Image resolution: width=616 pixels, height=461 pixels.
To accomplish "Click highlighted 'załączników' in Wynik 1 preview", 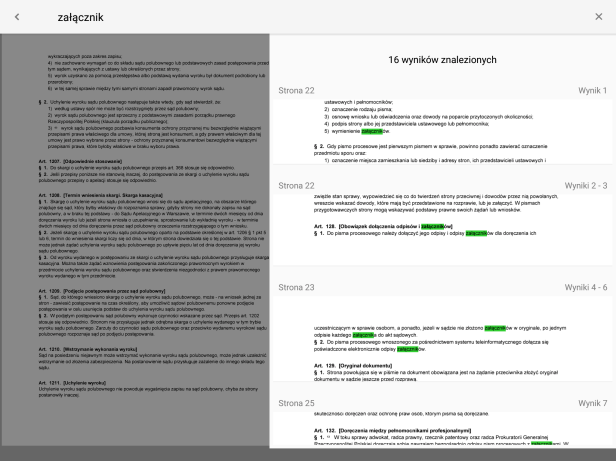I will pyautogui.click(x=374, y=130).
